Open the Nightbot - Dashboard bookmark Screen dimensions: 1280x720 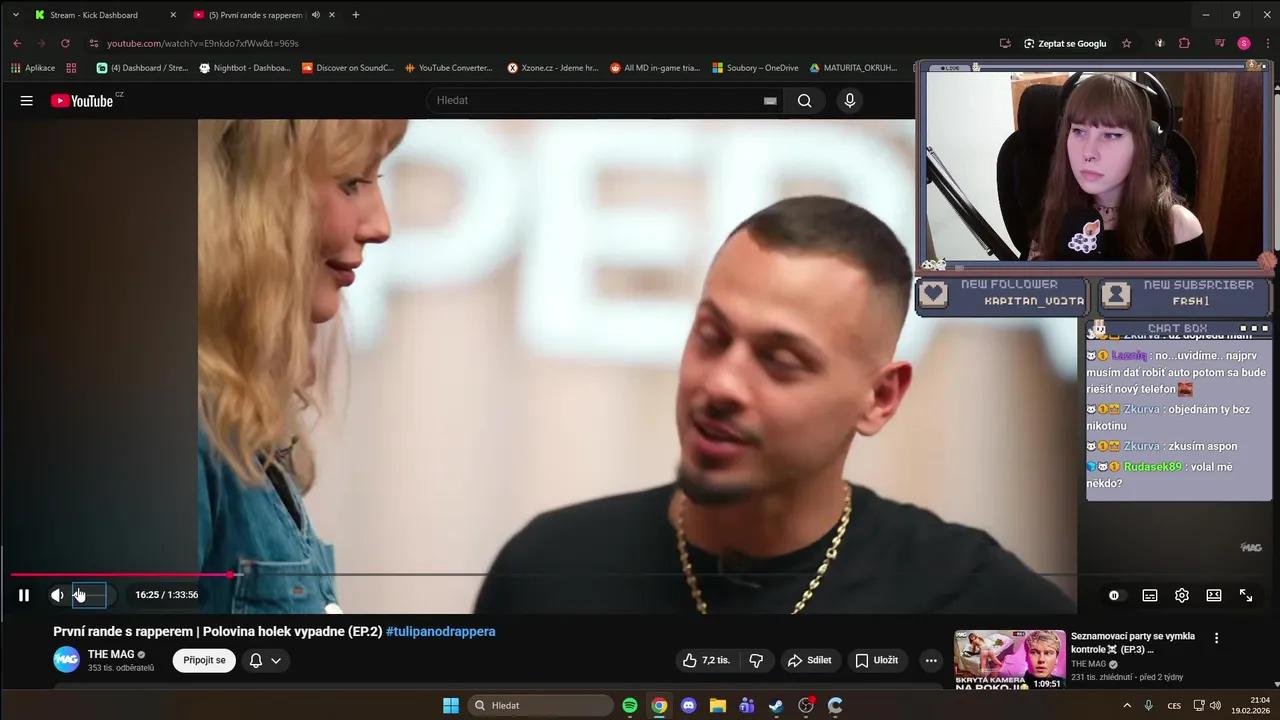pos(245,68)
